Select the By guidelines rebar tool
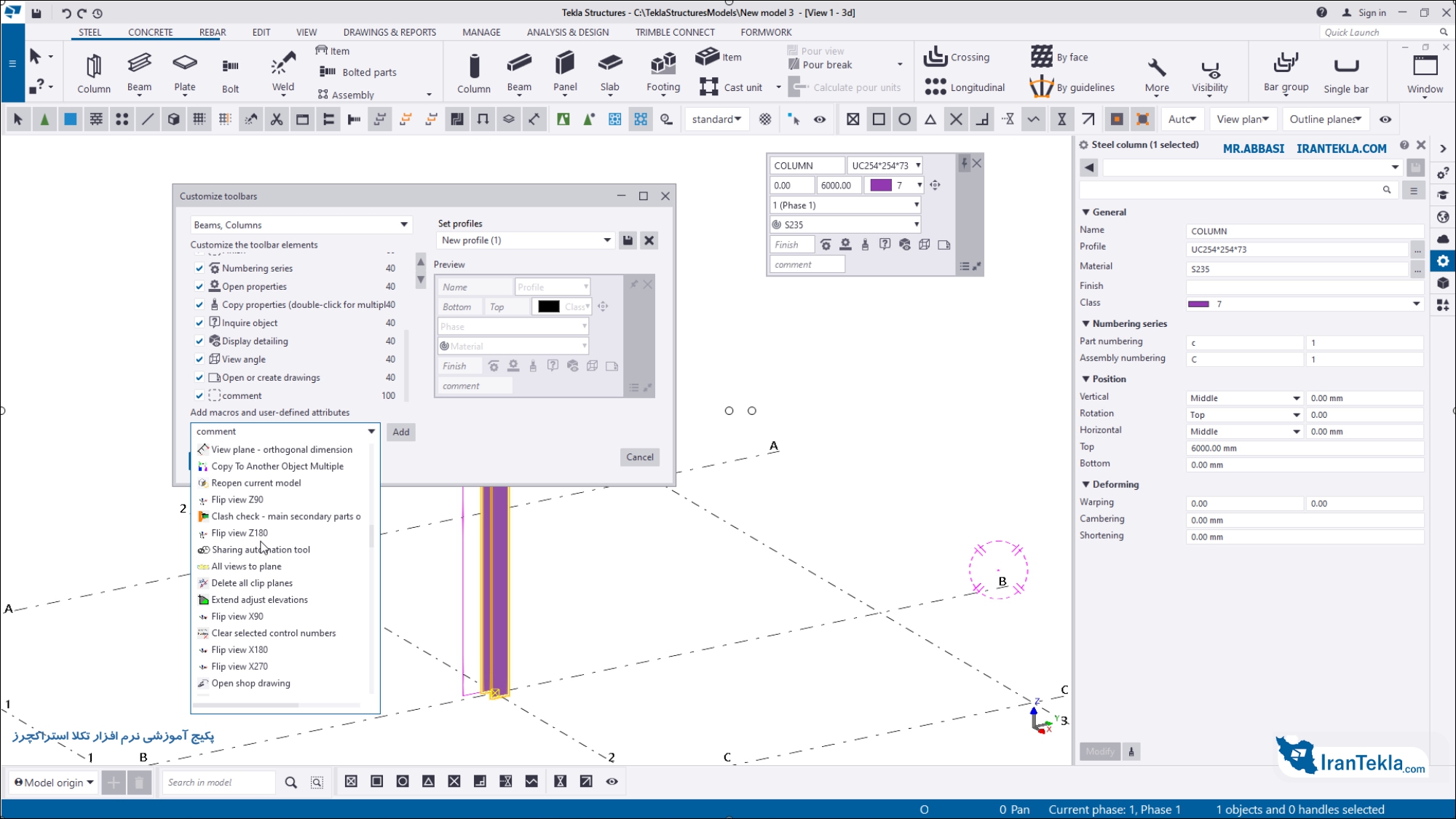Image resolution: width=1456 pixels, height=819 pixels. pyautogui.click(x=1072, y=87)
